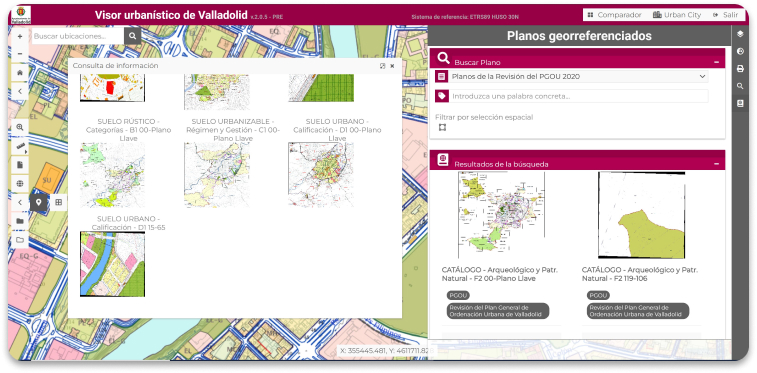Click the document icon beside the plan dropdown
This screenshot has width=757, height=373.
point(441,76)
